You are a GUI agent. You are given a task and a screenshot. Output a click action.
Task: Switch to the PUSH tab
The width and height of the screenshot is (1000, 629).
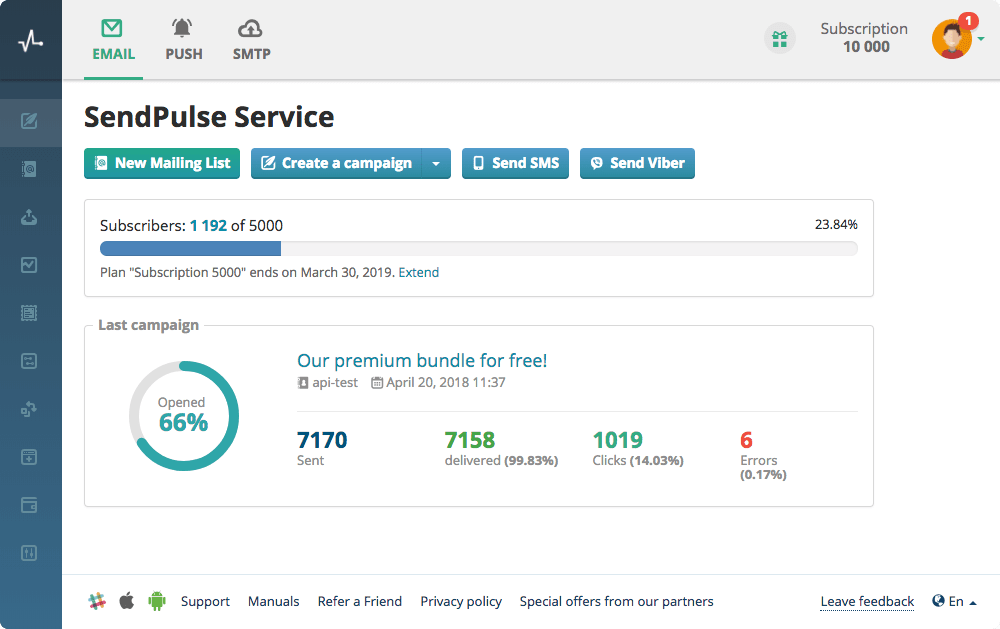coord(184,40)
